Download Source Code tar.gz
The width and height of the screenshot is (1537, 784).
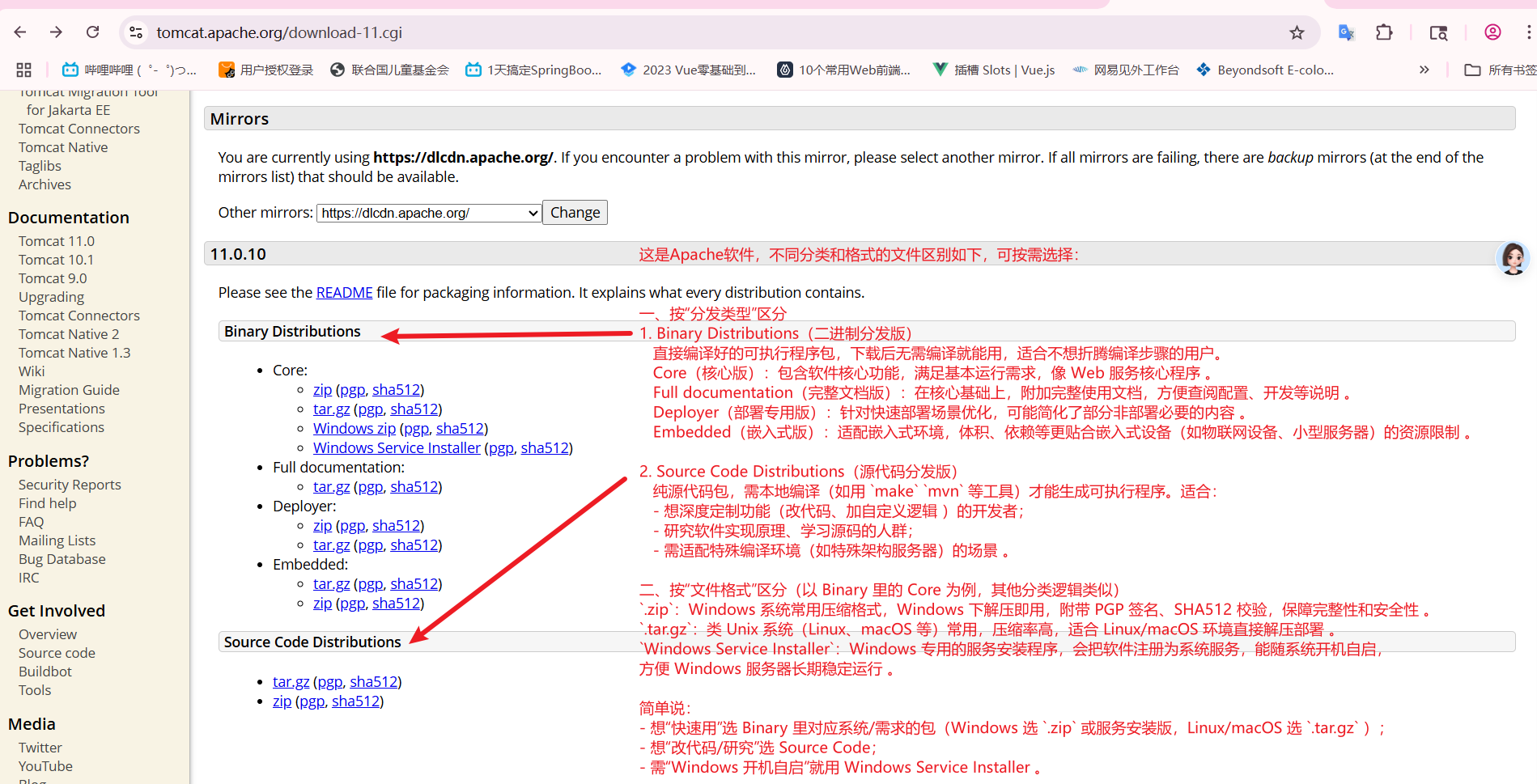(291, 681)
